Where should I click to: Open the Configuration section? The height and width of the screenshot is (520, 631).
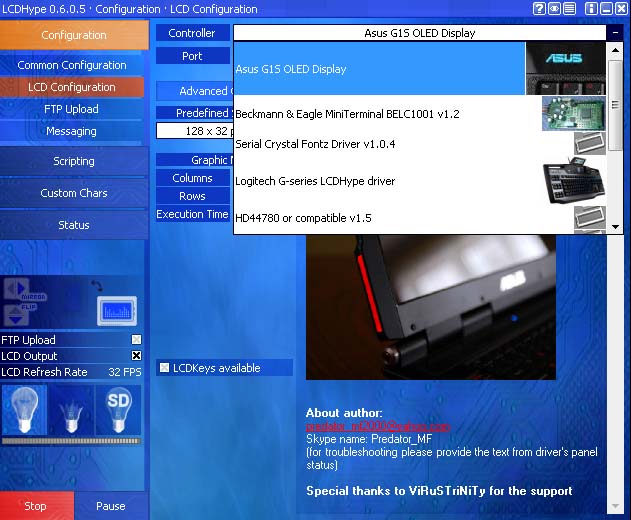click(x=74, y=35)
